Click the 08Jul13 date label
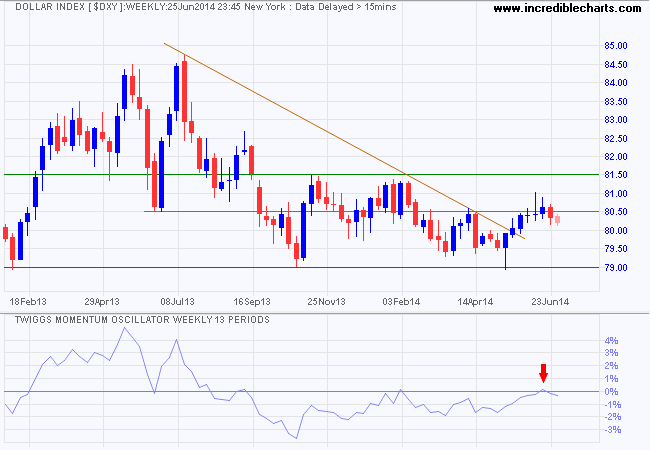Image resolution: width=650 pixels, height=450 pixels. click(x=177, y=302)
